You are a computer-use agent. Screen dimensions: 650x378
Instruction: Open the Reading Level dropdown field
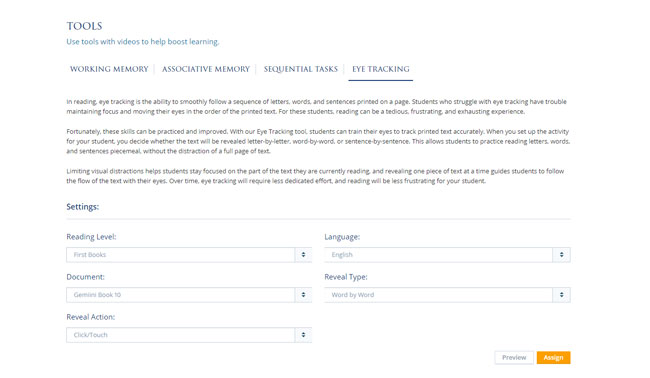[189, 255]
